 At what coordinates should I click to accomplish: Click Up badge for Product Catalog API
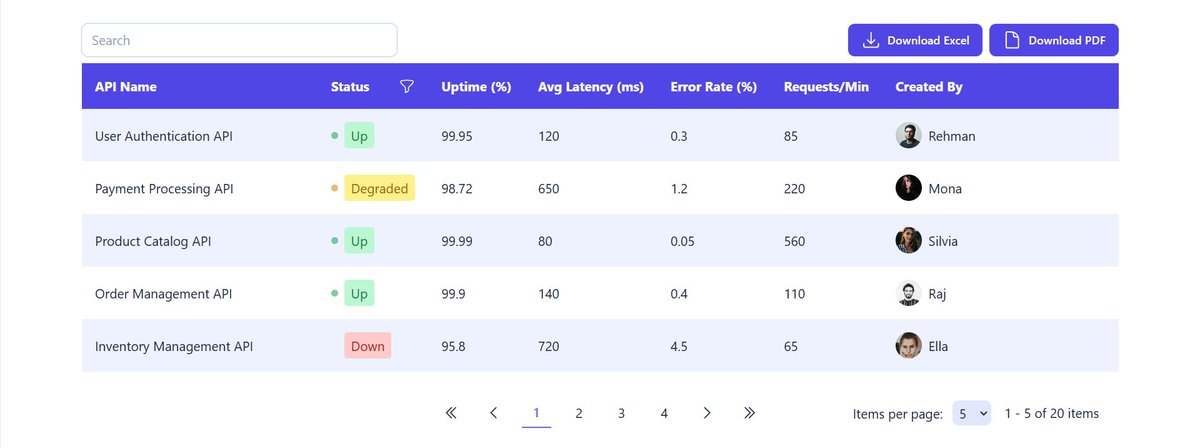click(359, 241)
